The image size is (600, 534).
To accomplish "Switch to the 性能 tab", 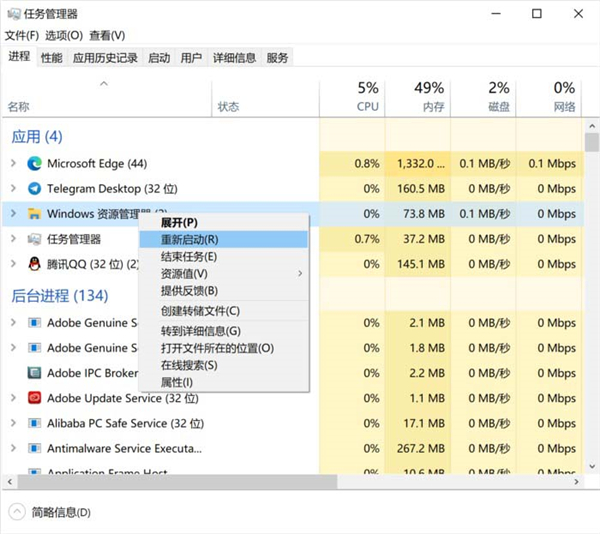I will coord(52,58).
